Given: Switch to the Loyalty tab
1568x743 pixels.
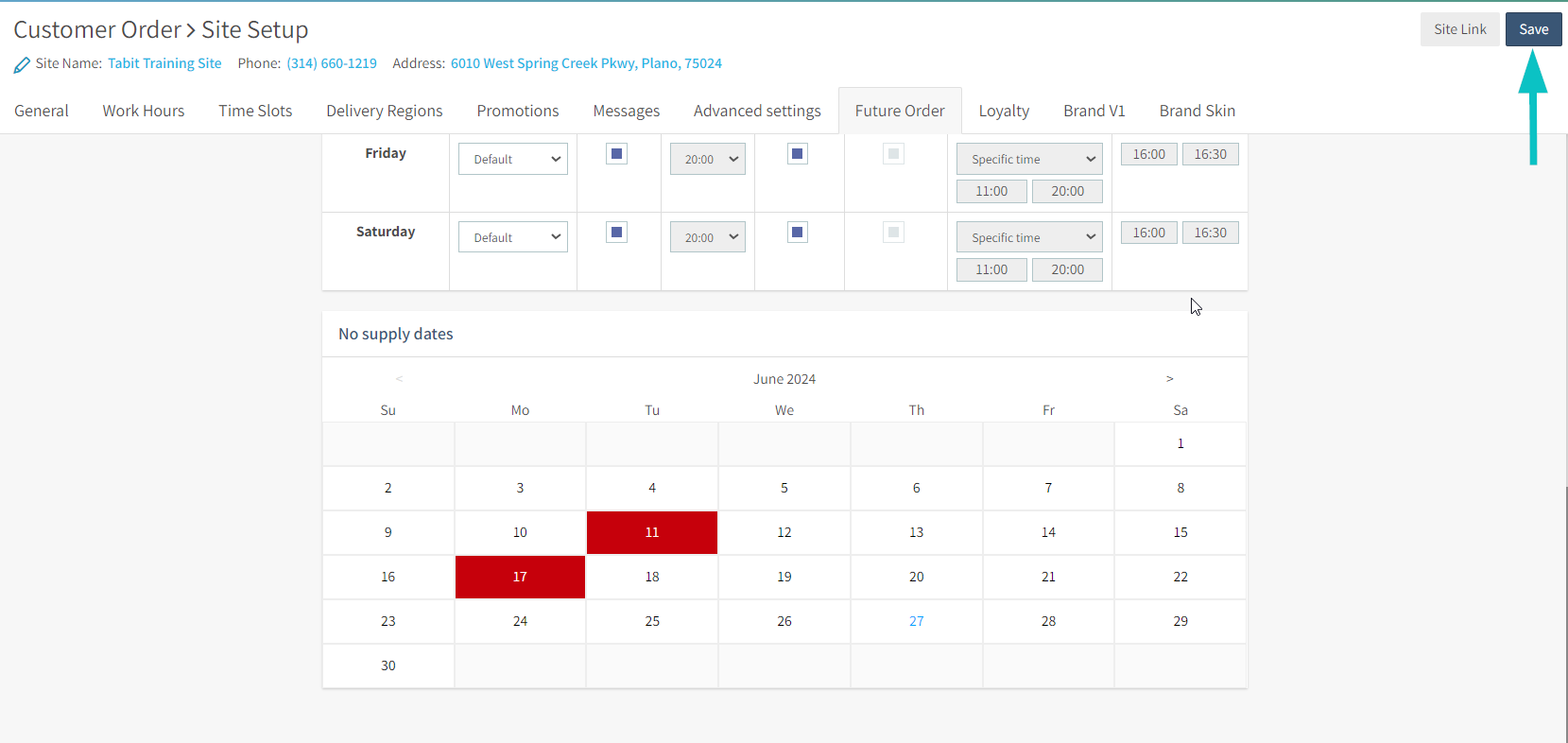Looking at the screenshot, I should 1004,111.
